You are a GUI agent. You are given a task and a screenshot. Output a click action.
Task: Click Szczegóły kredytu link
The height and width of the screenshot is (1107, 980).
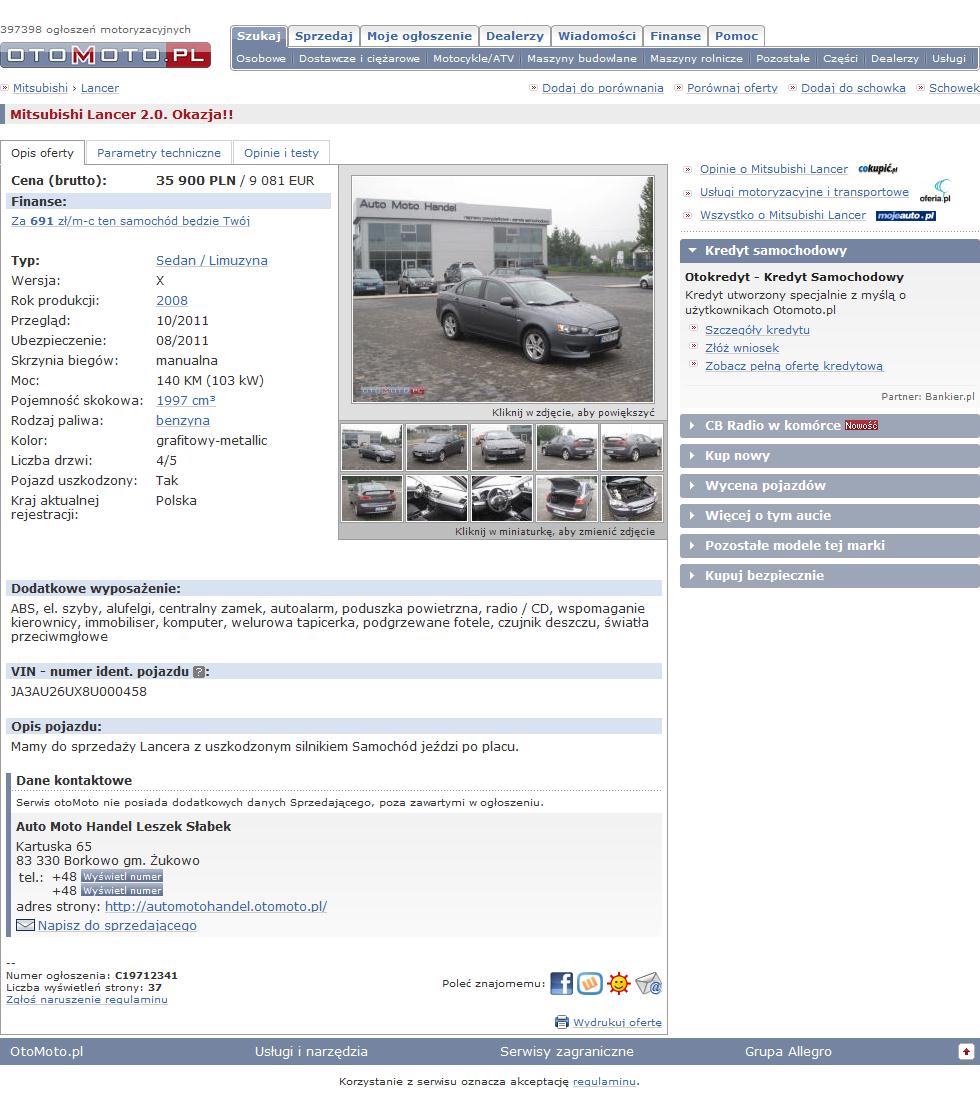758,330
